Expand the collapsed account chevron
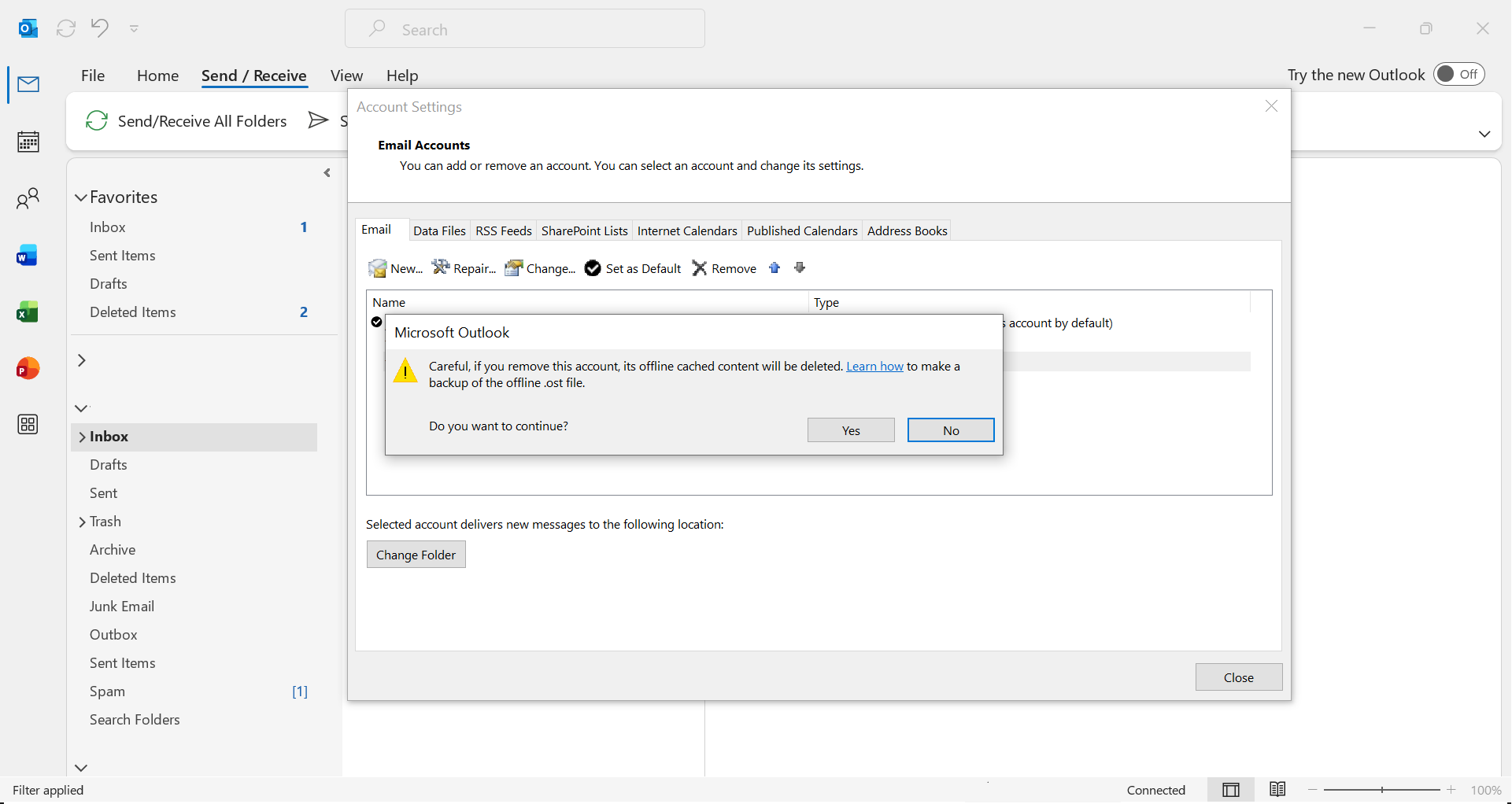Image resolution: width=1512 pixels, height=804 pixels. [x=81, y=360]
